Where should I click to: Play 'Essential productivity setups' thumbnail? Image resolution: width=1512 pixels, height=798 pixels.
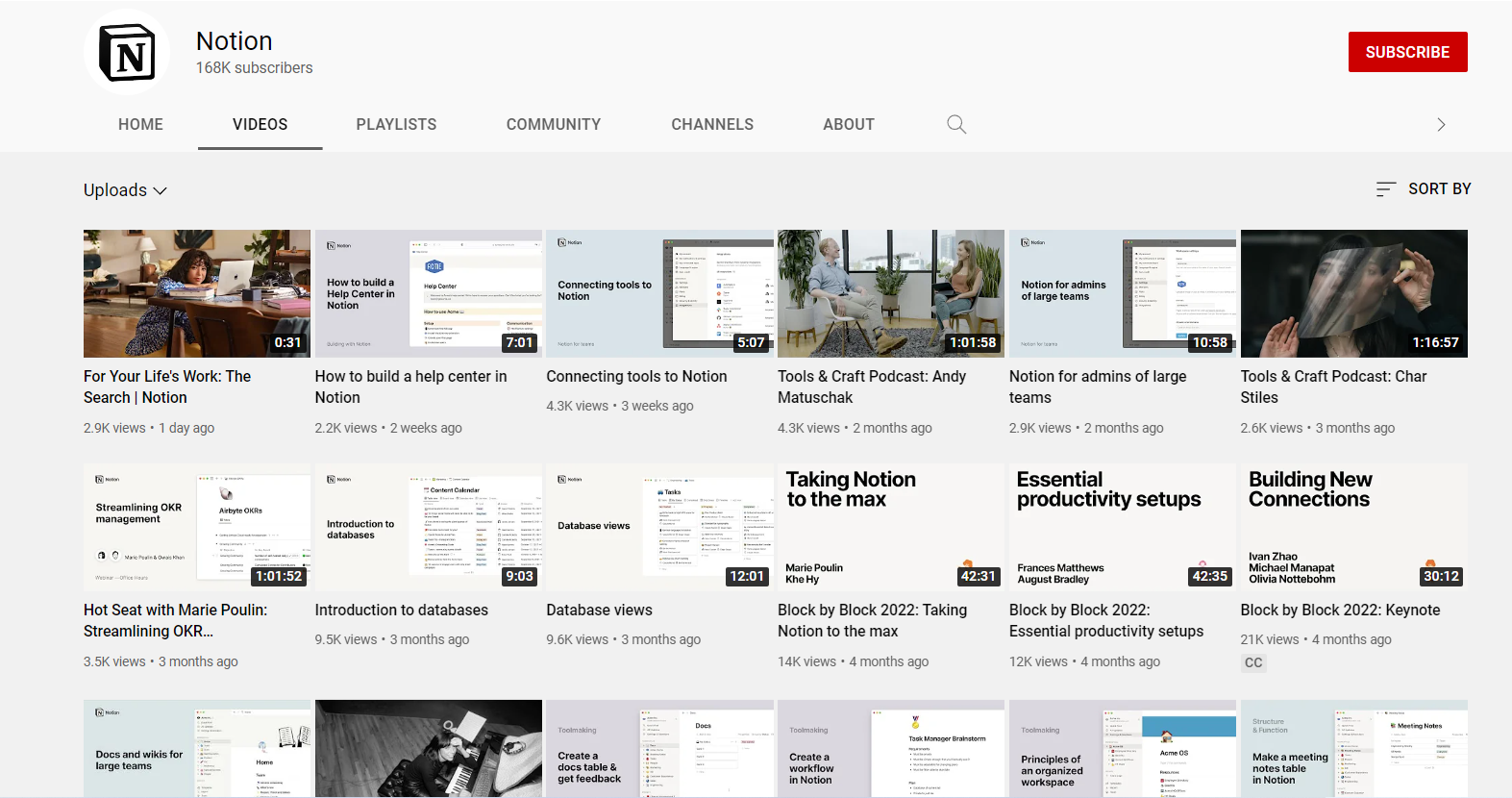pyautogui.click(x=1123, y=527)
